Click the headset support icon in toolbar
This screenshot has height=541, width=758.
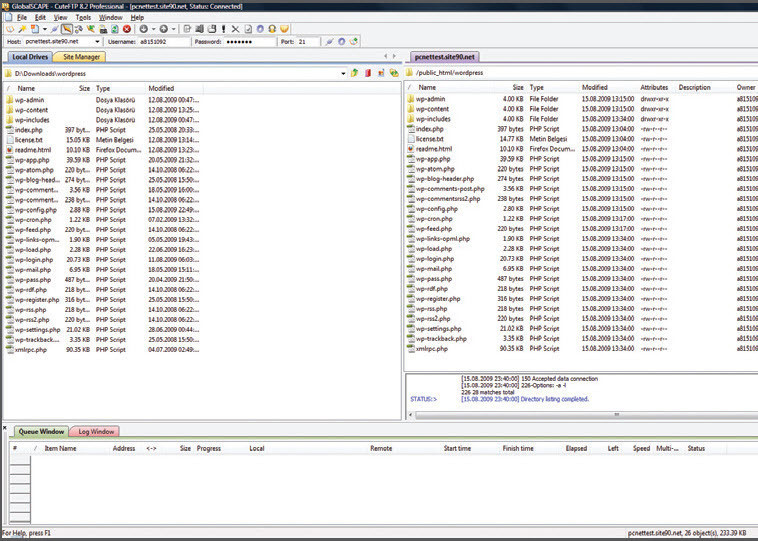click(272, 29)
